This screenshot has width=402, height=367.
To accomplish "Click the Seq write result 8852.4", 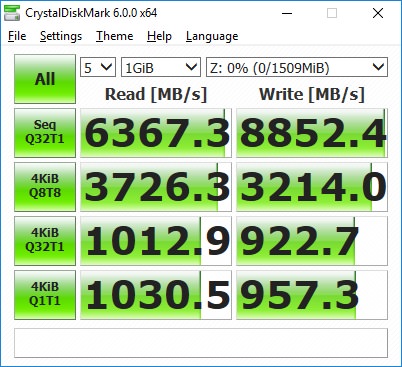I will point(312,133).
